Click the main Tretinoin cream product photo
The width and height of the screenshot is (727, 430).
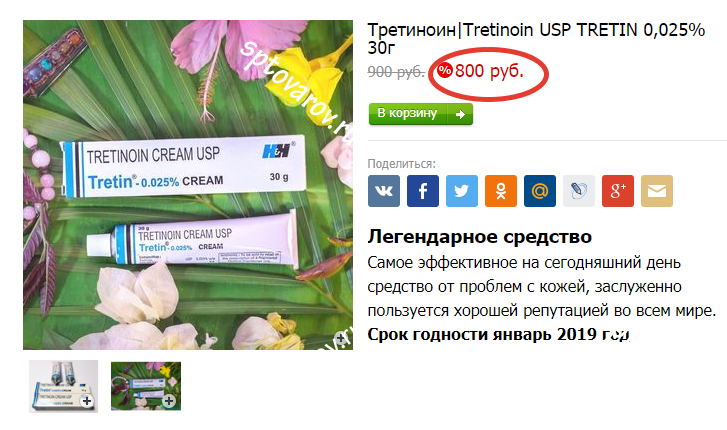tap(188, 185)
